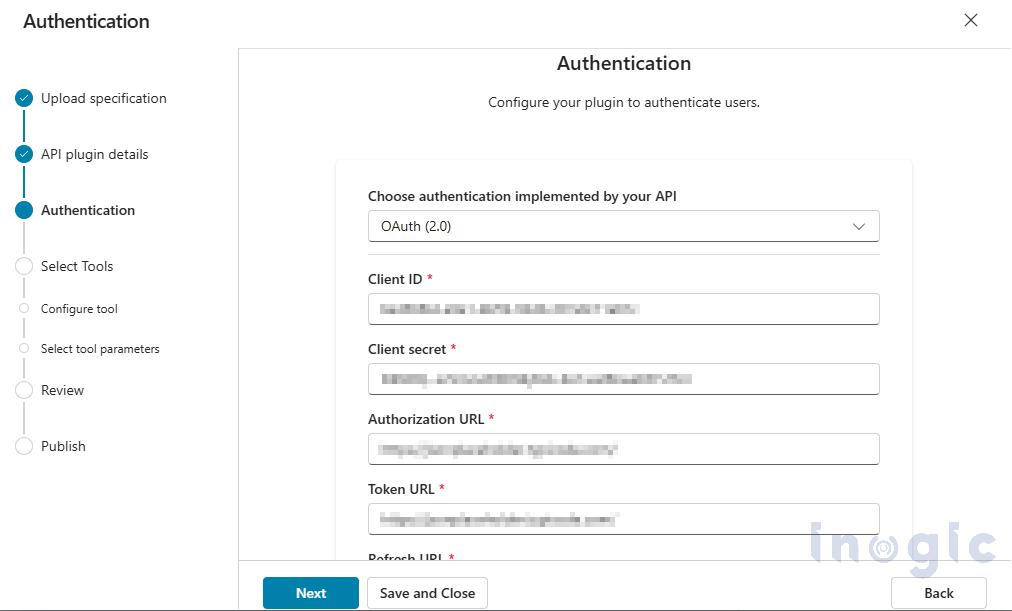Click into the Client secret field

[623, 379]
